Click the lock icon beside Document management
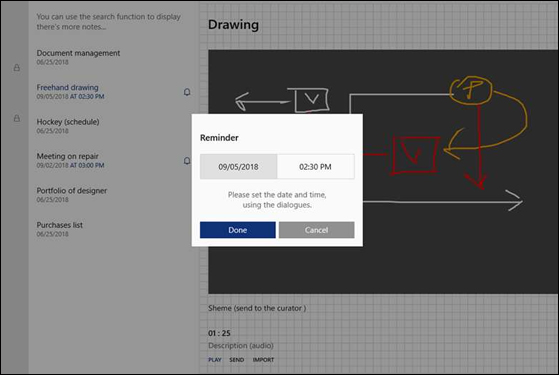Screen dimensions: 559x375 17,67
